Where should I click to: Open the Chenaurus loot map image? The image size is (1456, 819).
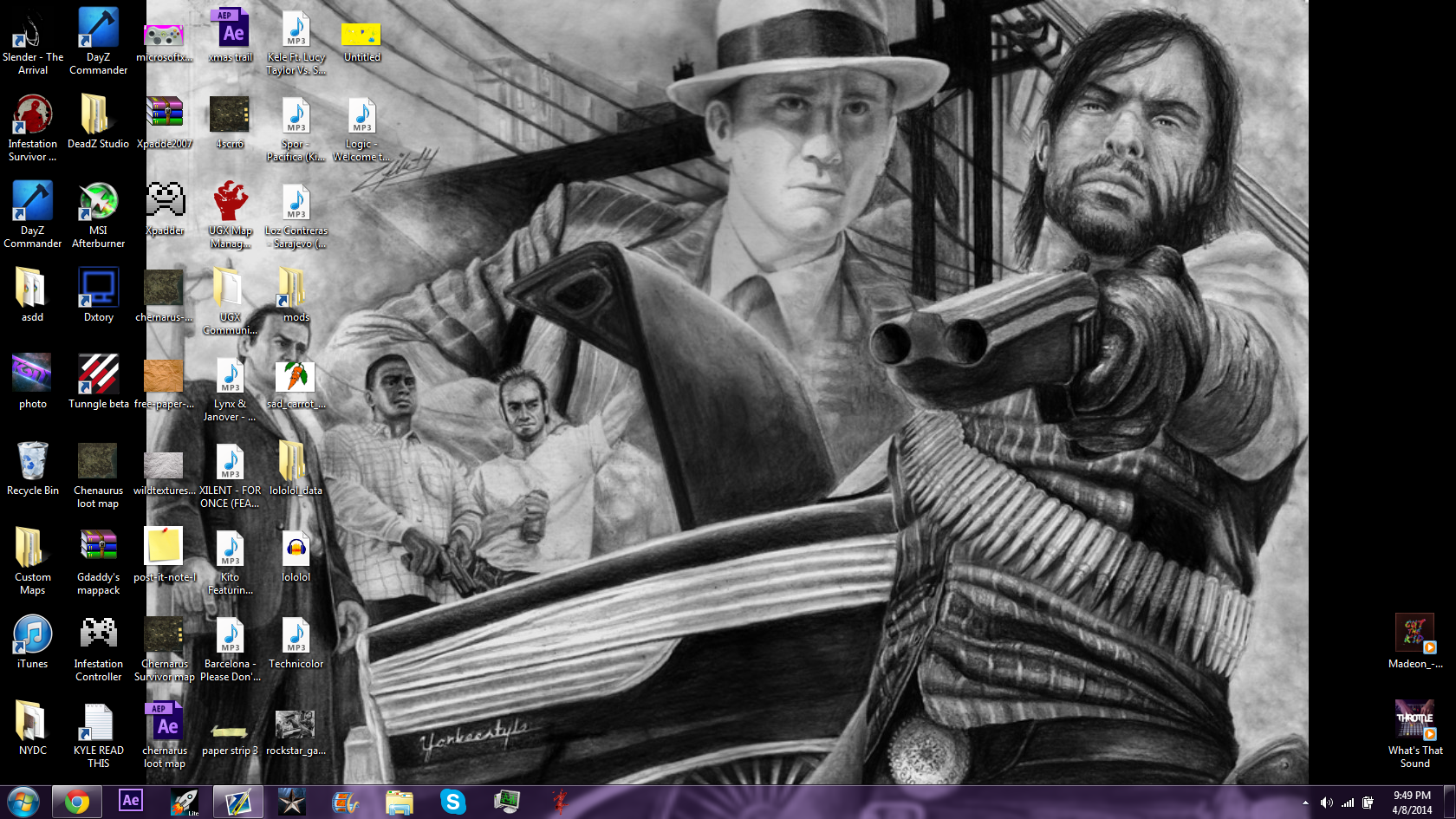tap(99, 474)
